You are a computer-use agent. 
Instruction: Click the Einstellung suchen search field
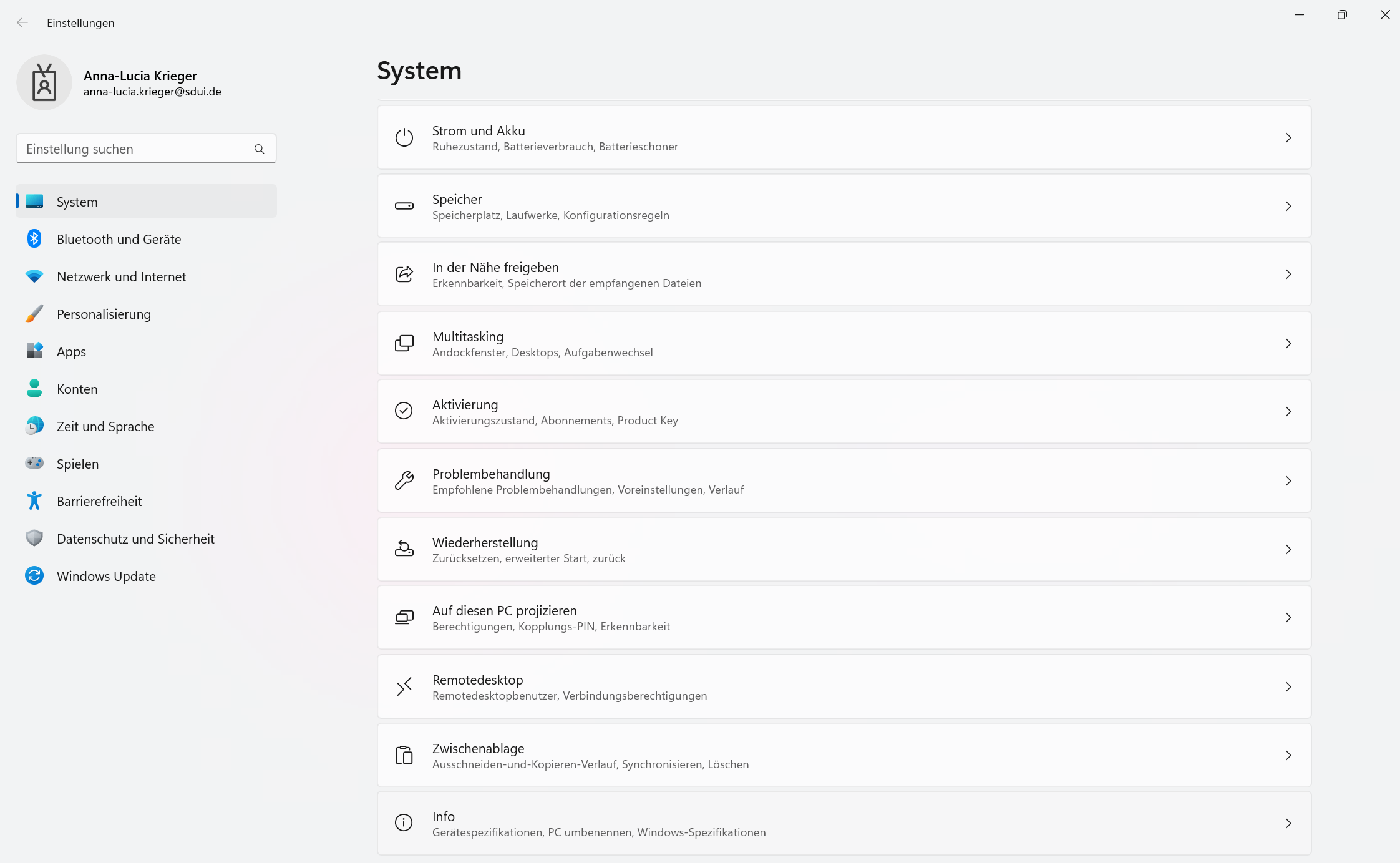coord(134,149)
